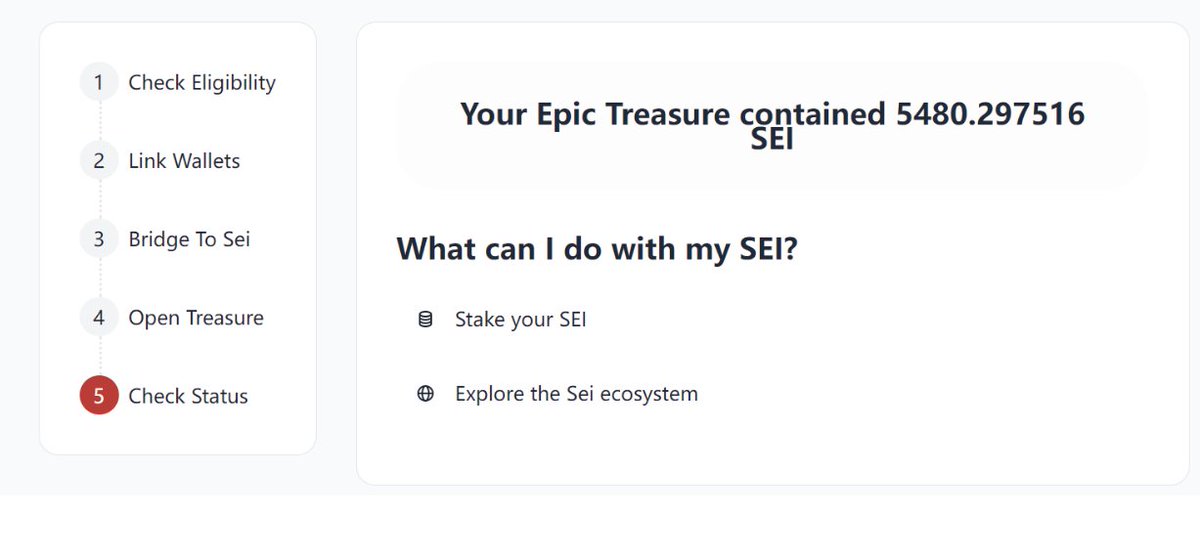Select the step 3 number circle
This screenshot has width=1200, height=557.
point(99,239)
